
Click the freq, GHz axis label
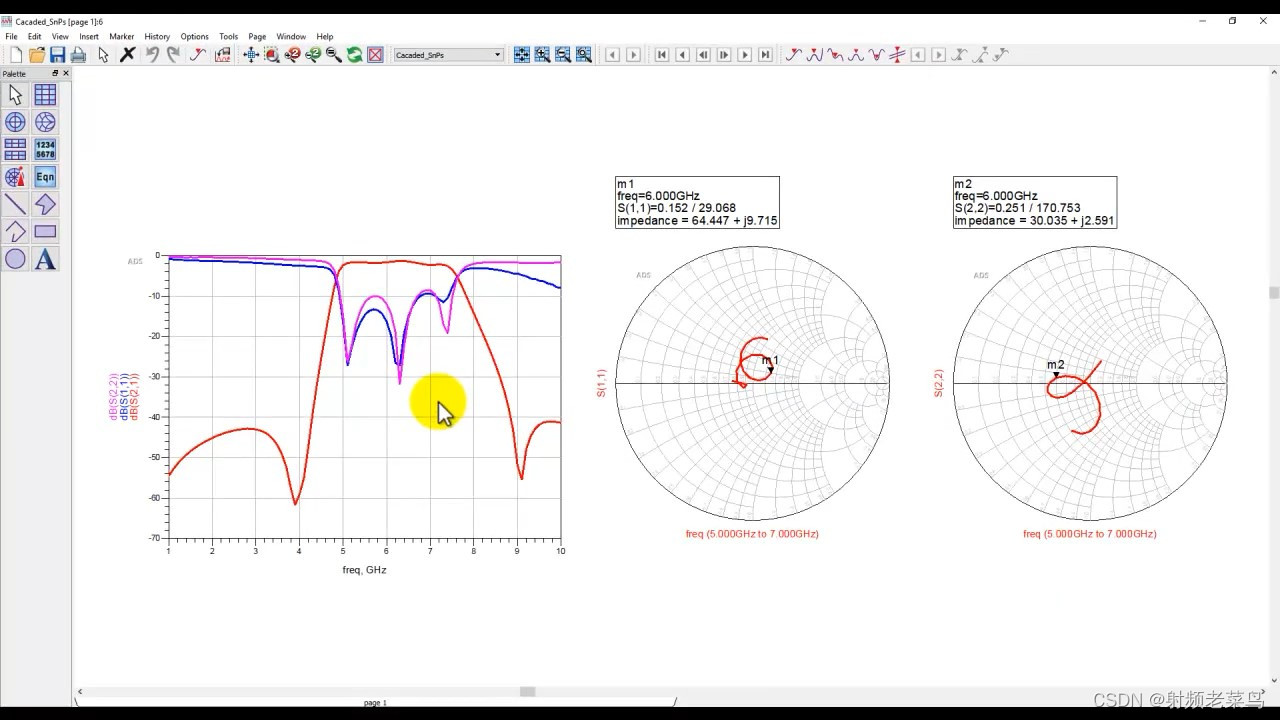(364, 570)
